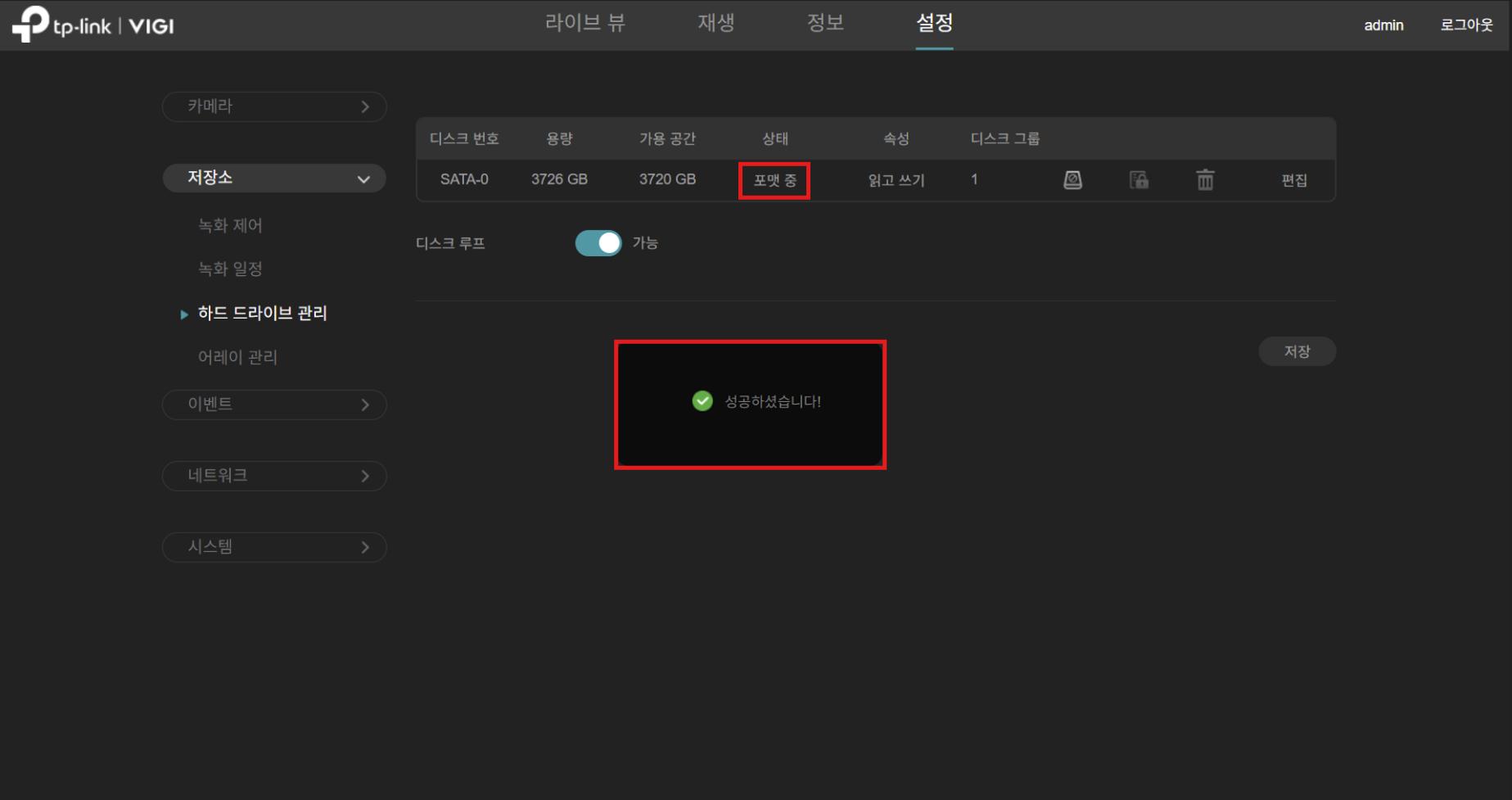
Task: Expand the 네트워크 sidebar section
Action: [274, 476]
